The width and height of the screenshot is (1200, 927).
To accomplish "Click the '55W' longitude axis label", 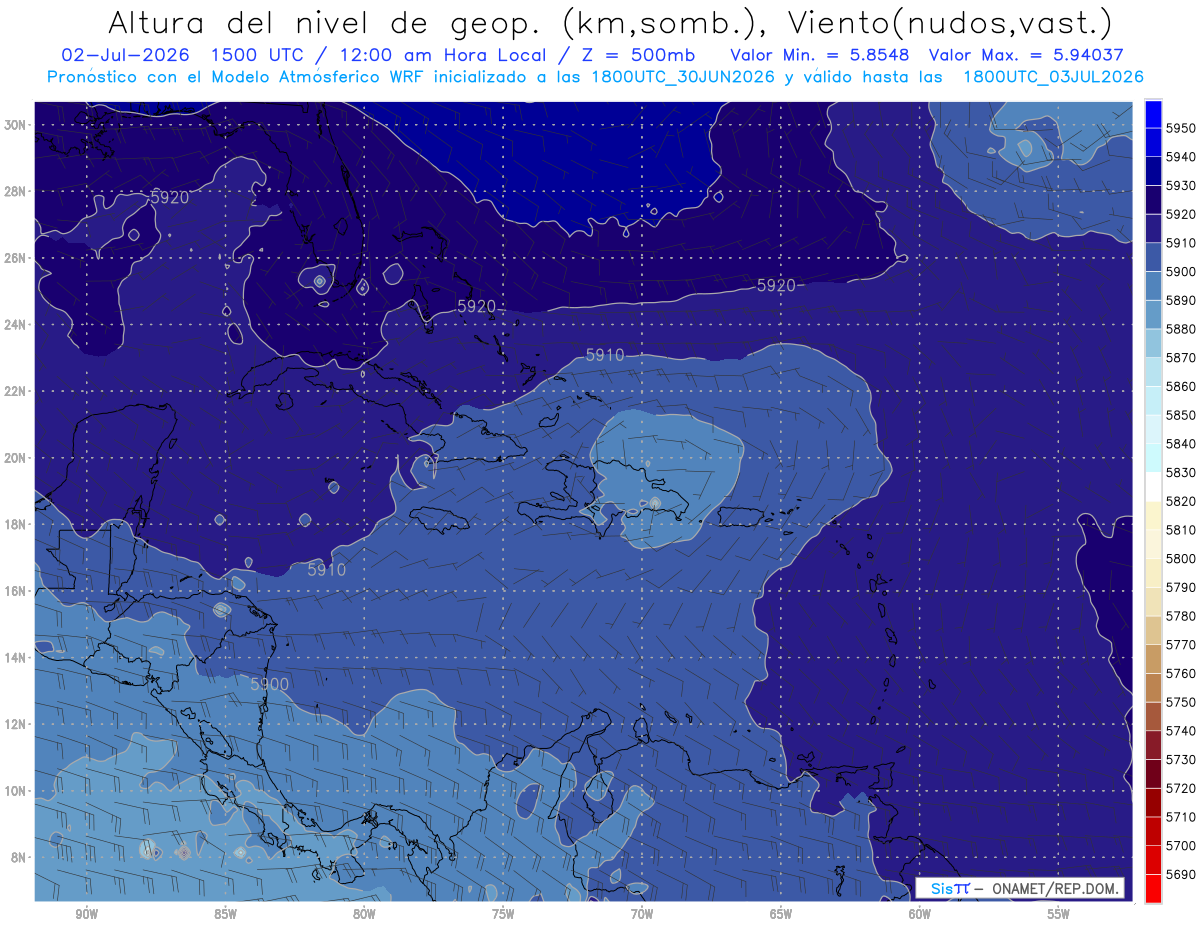I will [1059, 913].
